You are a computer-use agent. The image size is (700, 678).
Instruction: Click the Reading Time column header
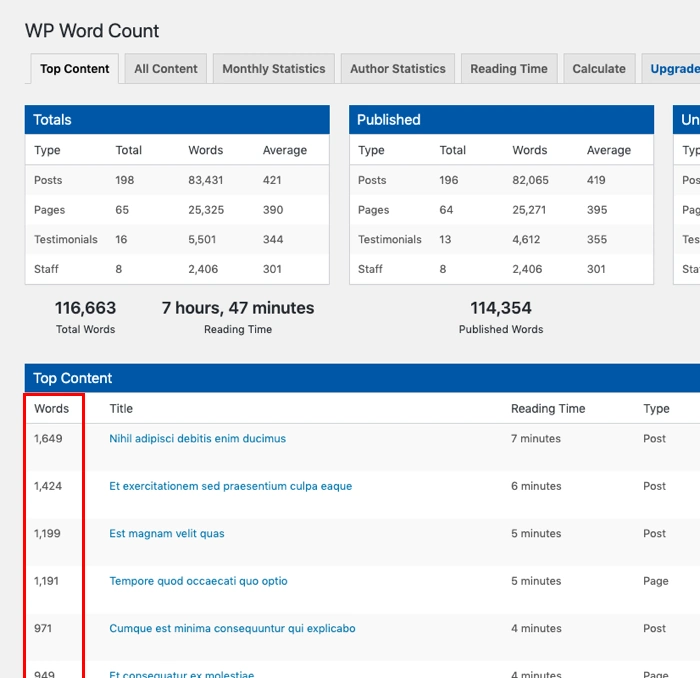(x=548, y=408)
